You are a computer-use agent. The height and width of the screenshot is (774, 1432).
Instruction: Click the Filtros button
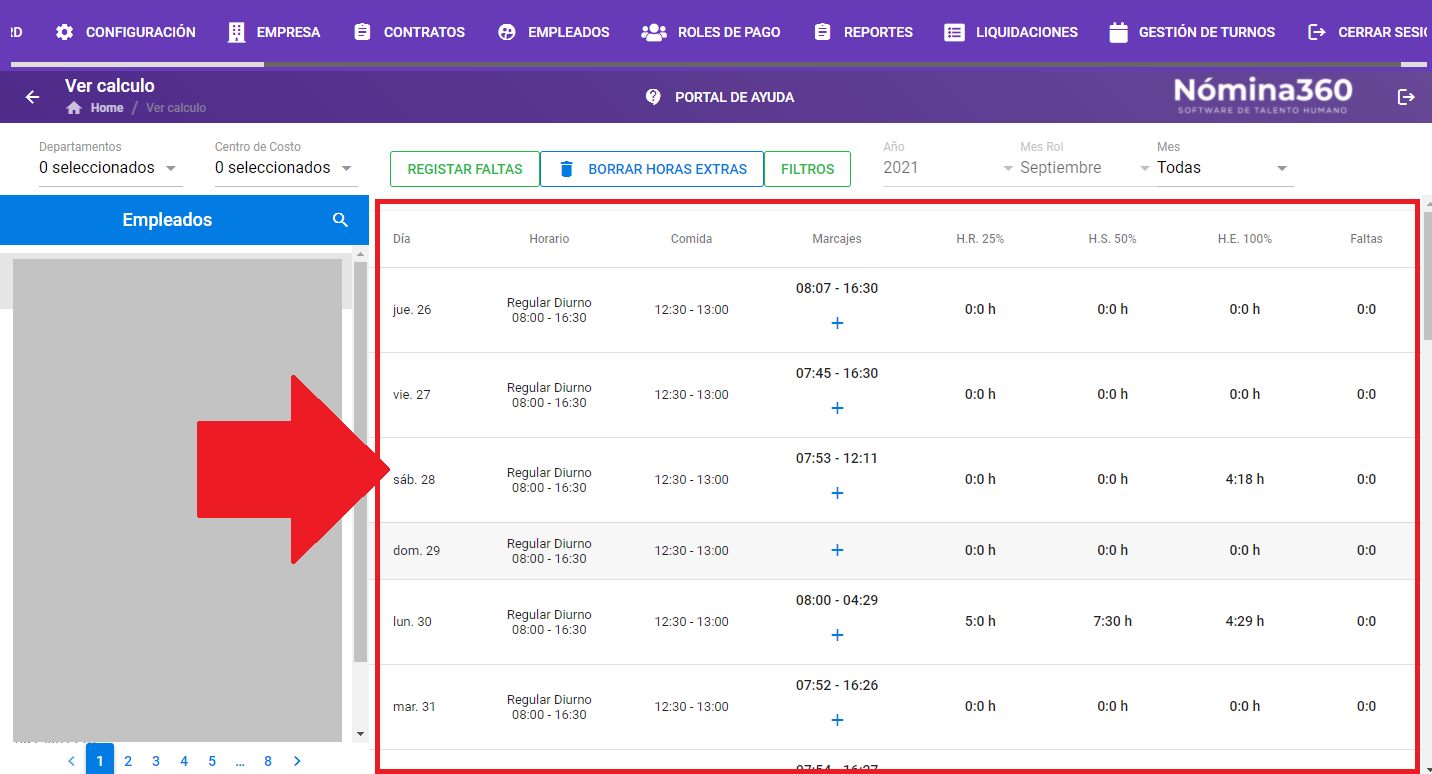(x=807, y=169)
